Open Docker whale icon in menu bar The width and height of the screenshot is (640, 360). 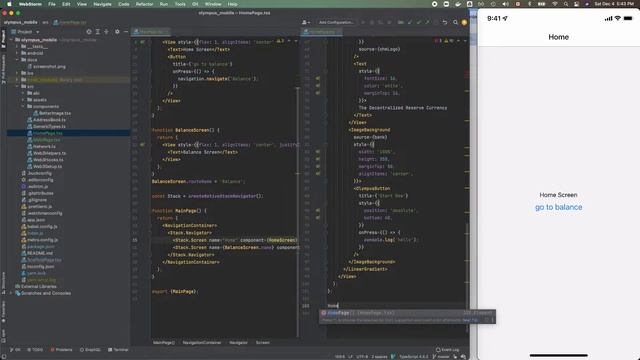coord(458,4)
